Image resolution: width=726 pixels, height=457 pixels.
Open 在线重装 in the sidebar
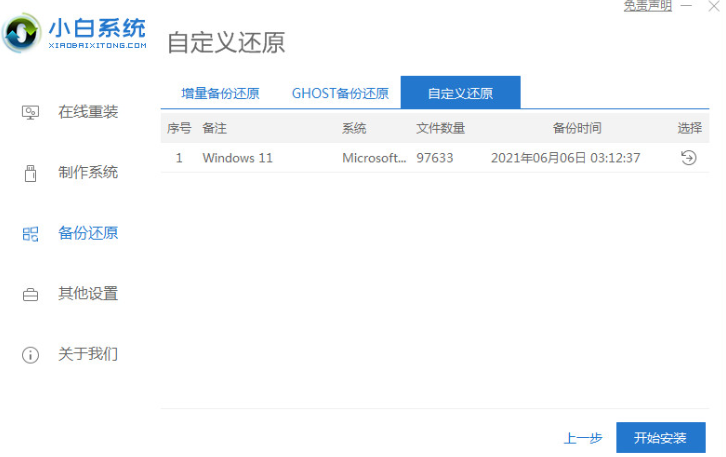88,112
